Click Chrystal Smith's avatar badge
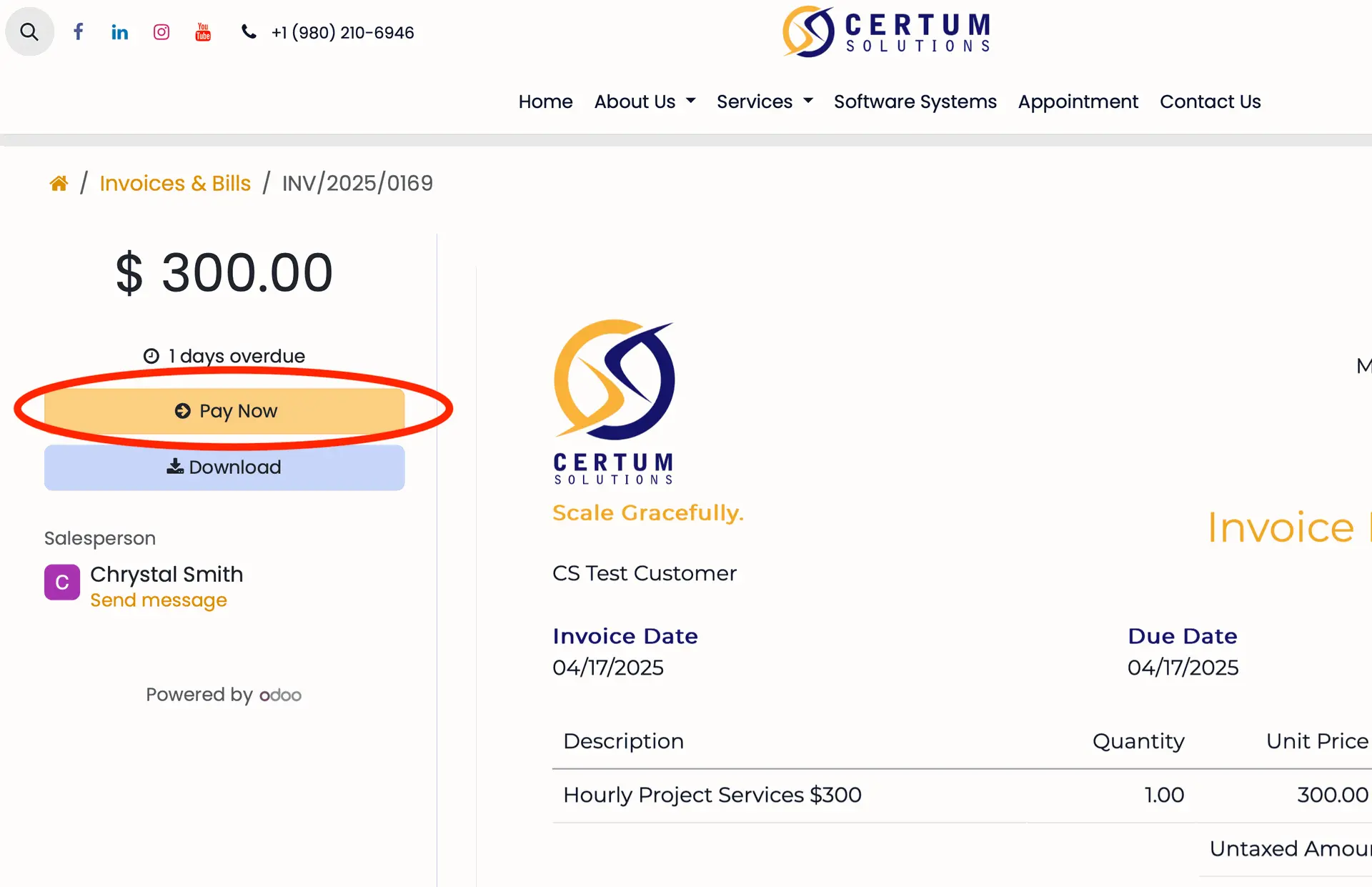This screenshot has height=887, width=1372. pos(61,583)
